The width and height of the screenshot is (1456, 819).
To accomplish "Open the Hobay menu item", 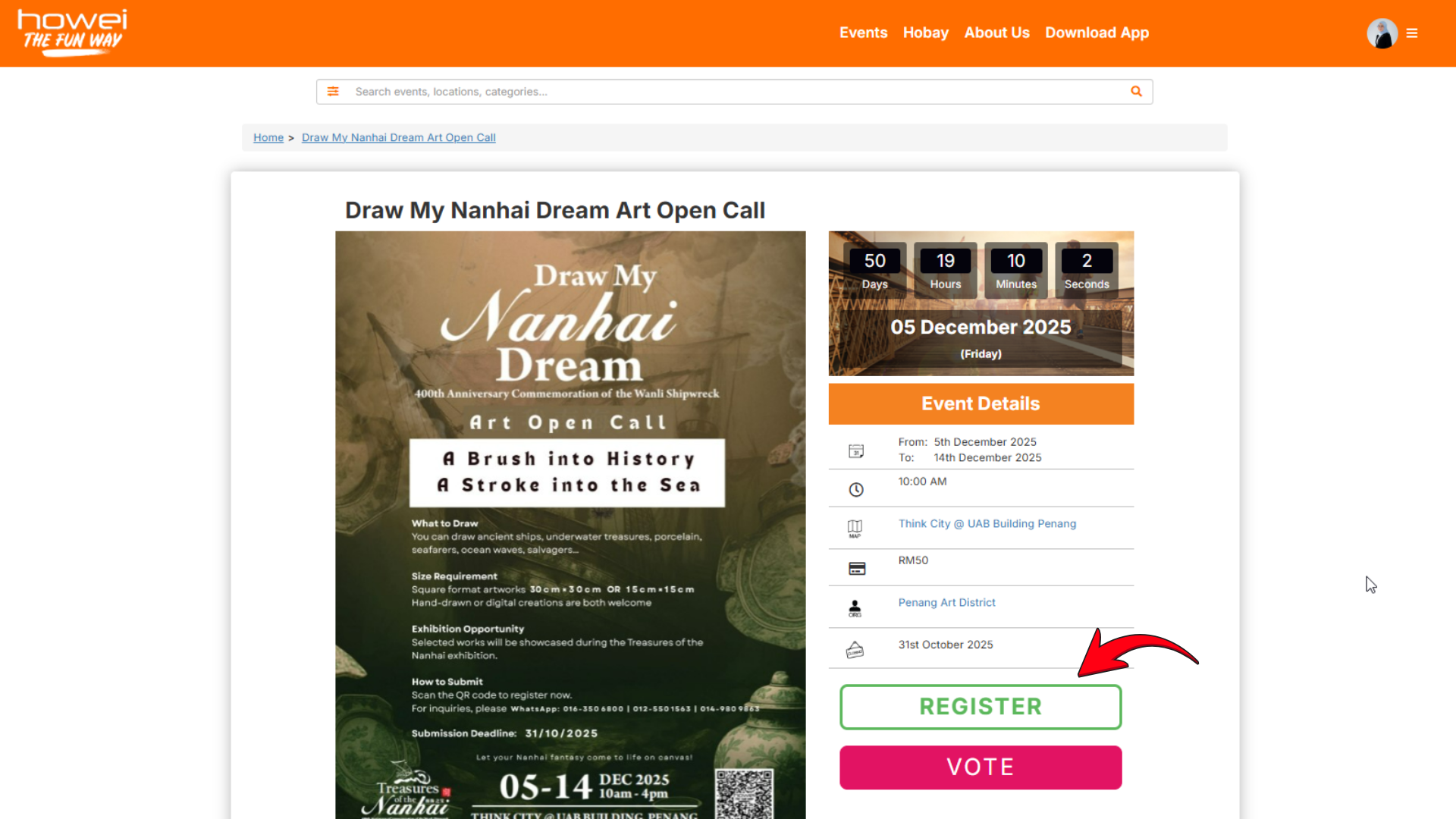I will pos(925,33).
